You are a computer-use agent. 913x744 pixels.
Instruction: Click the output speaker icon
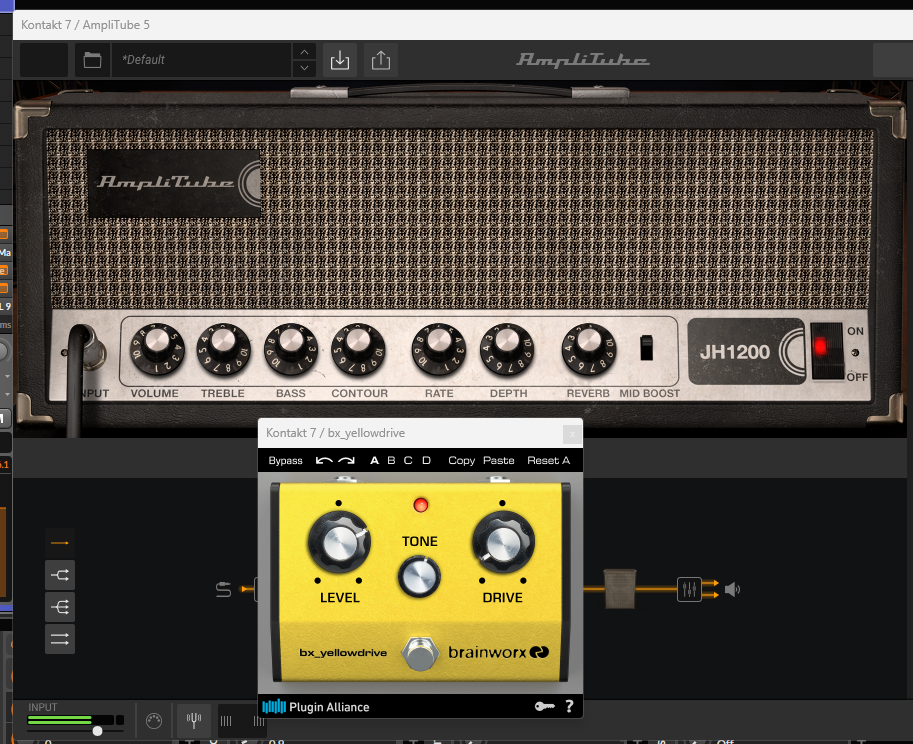(x=732, y=590)
